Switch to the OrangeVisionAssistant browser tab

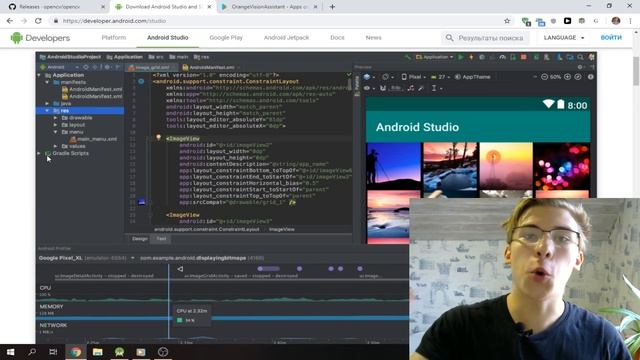pos(269,7)
